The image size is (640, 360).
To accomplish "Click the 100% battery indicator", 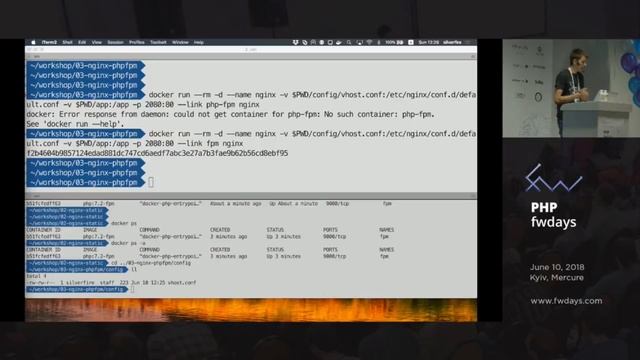I will 394,42.
